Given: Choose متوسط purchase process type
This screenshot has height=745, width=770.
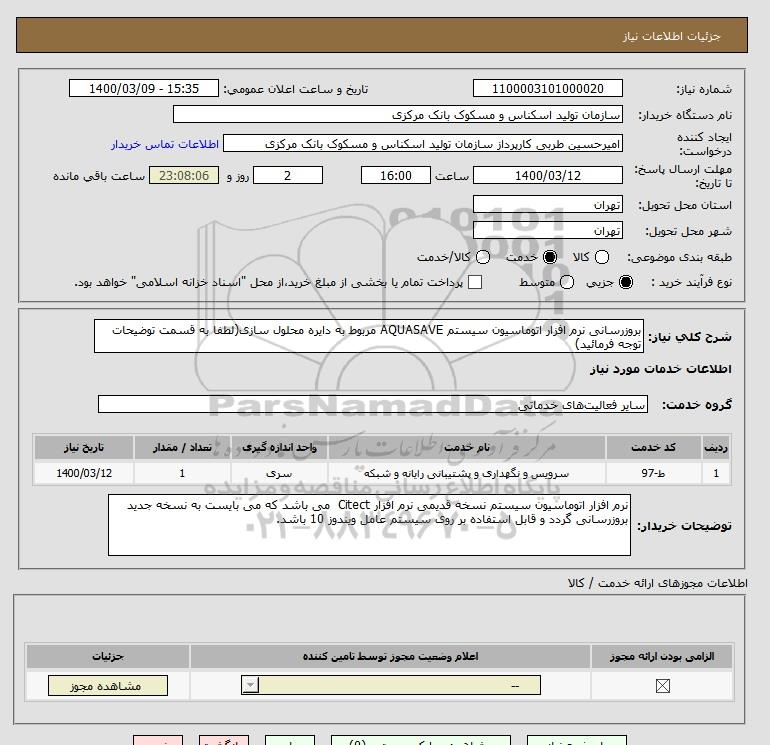Looking at the screenshot, I should (x=567, y=282).
